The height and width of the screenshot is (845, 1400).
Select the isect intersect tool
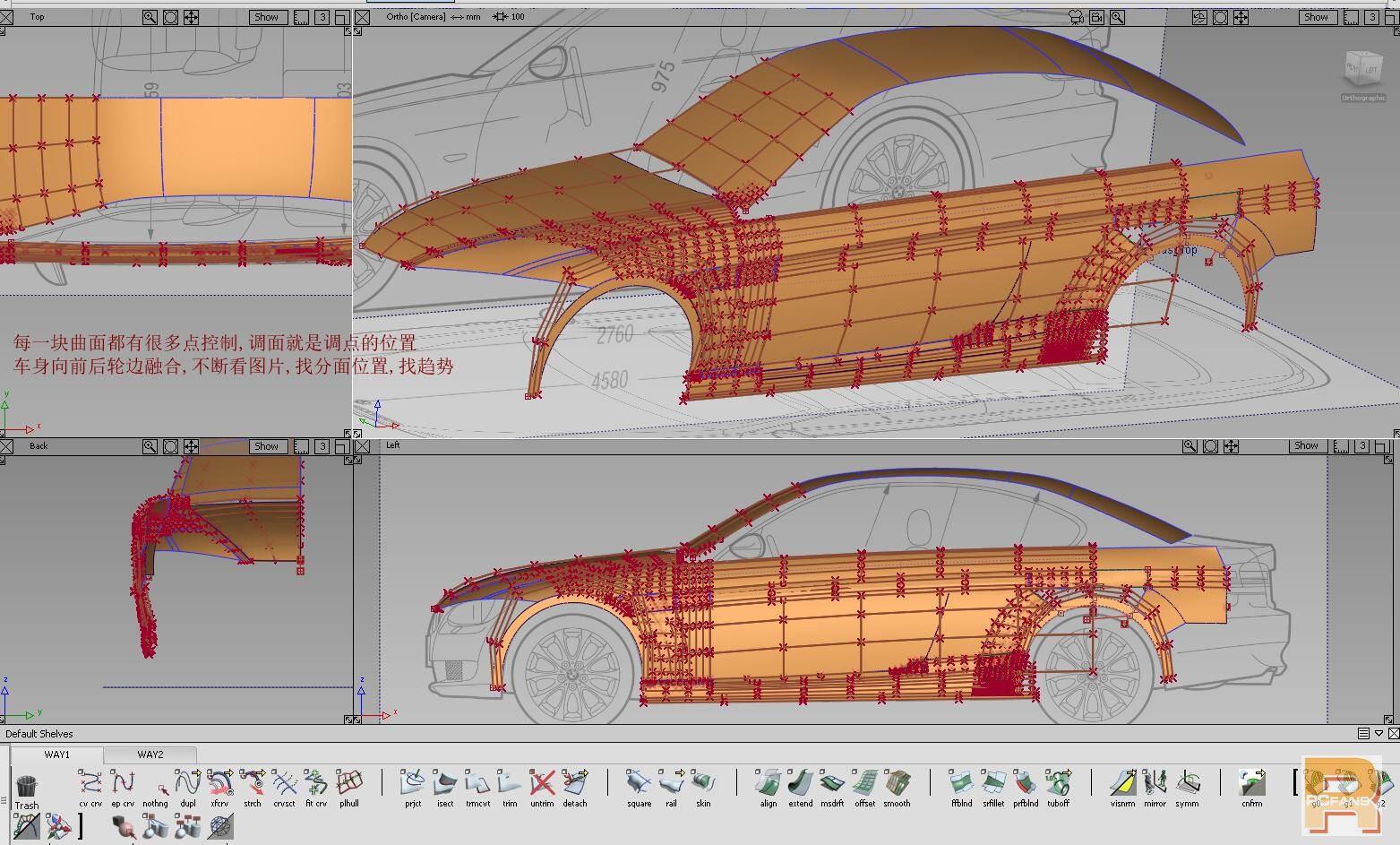coord(445,789)
